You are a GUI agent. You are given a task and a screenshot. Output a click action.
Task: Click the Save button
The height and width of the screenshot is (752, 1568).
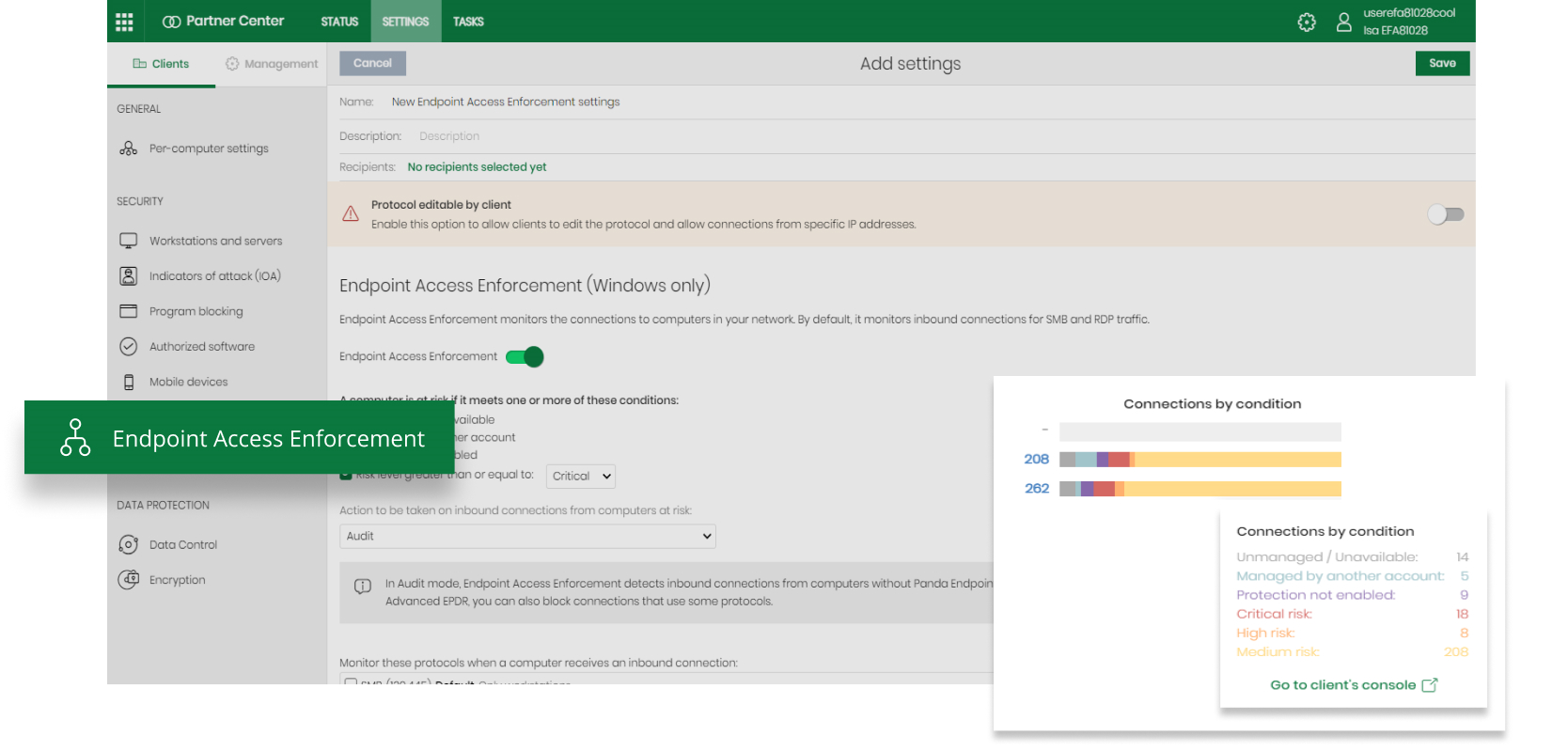[x=1442, y=63]
